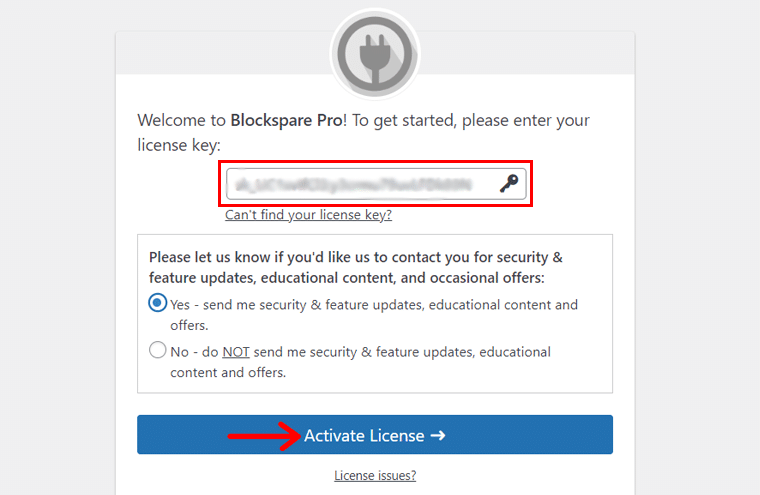The width and height of the screenshot is (760, 495).
Task: Click the bold "Blockspare Pro" name
Action: [x=287, y=120]
